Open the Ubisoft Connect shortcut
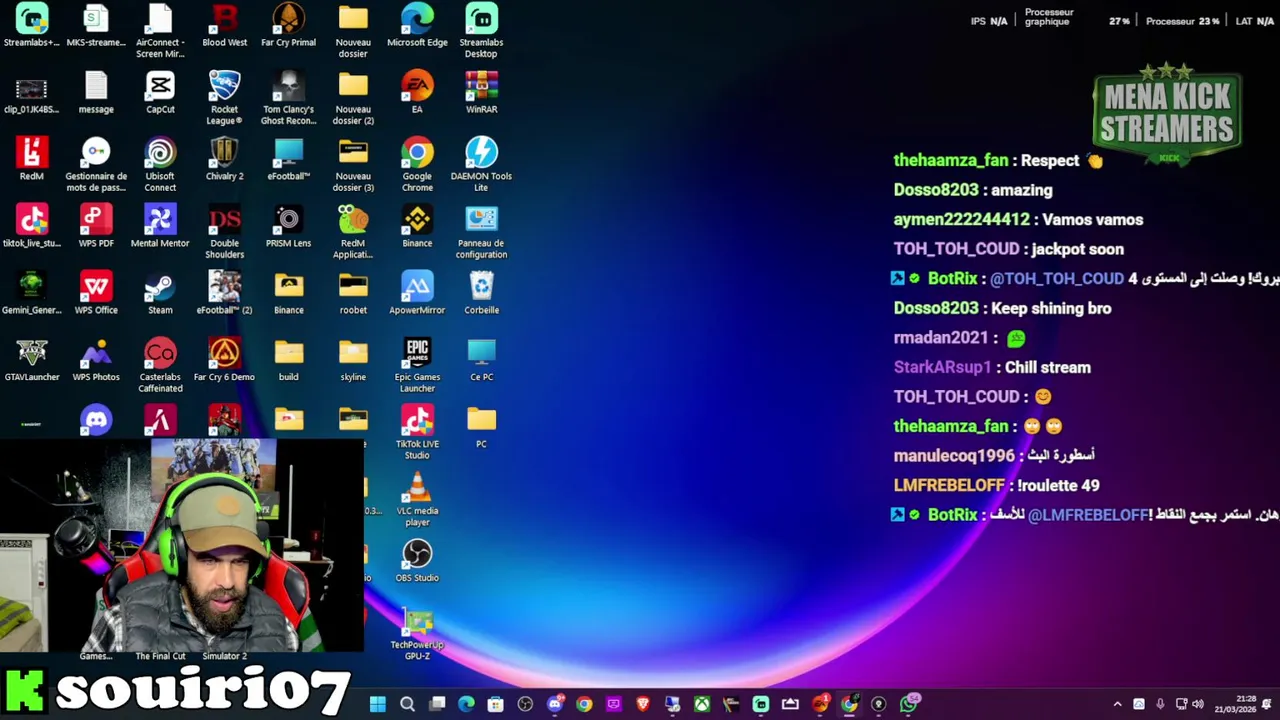 [160, 165]
